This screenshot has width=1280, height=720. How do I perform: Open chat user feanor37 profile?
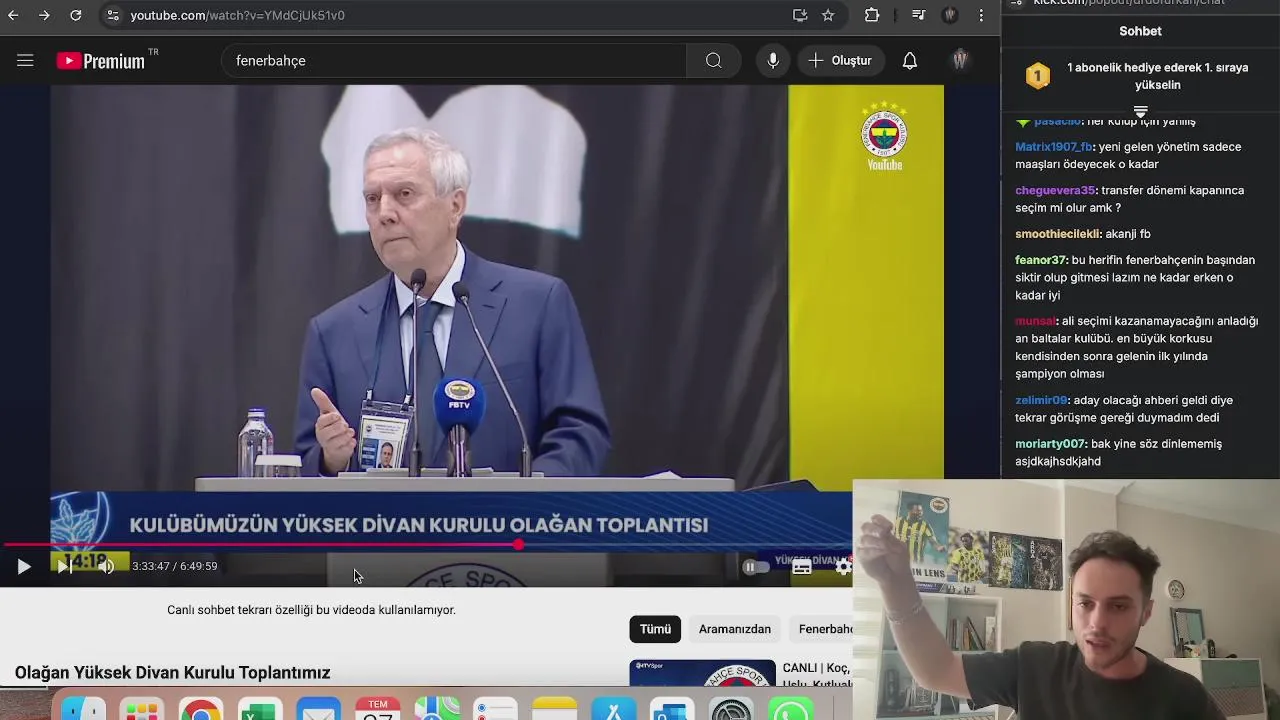(1041, 260)
